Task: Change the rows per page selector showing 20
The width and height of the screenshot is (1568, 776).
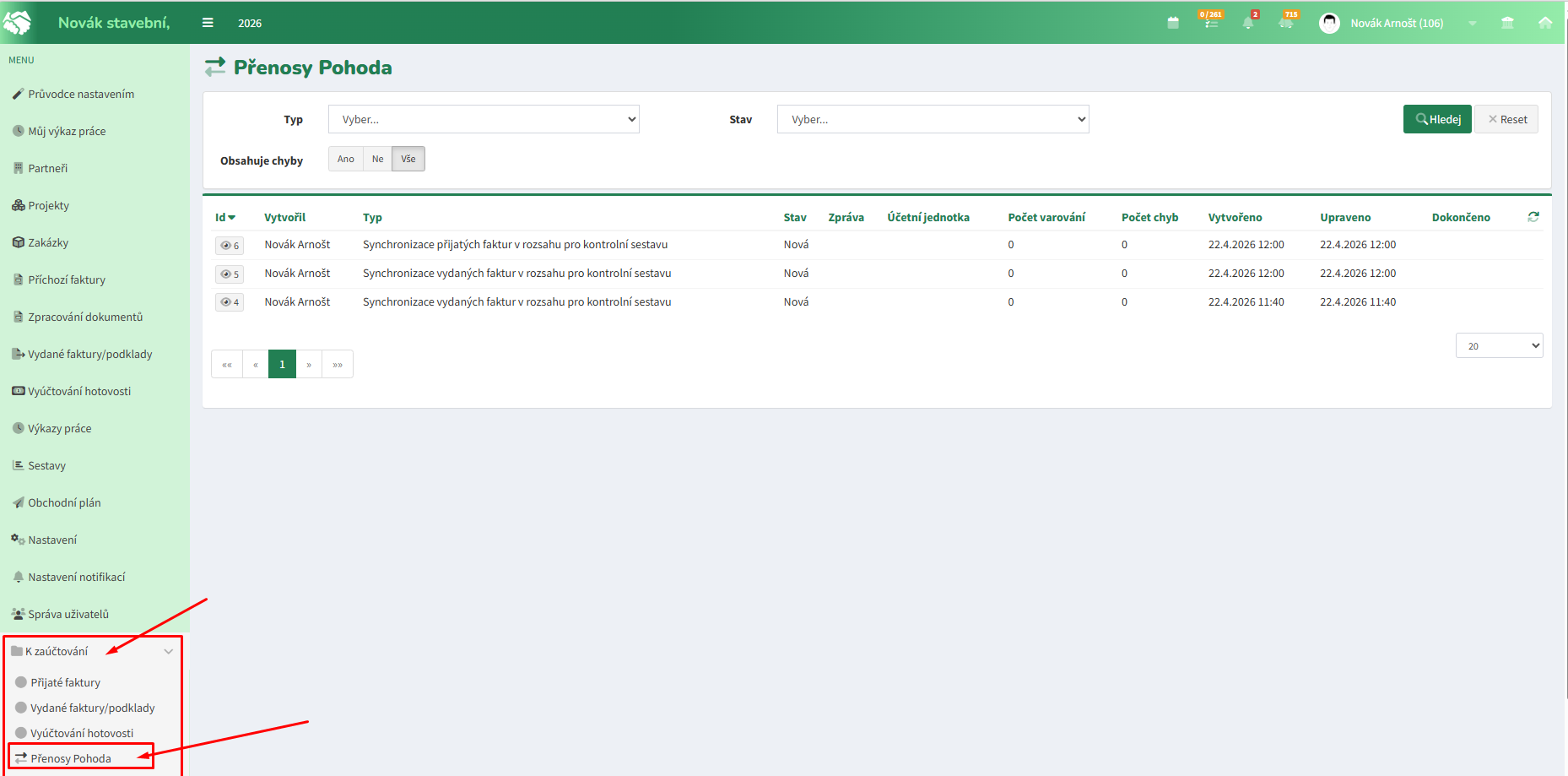Action: coord(1499,345)
